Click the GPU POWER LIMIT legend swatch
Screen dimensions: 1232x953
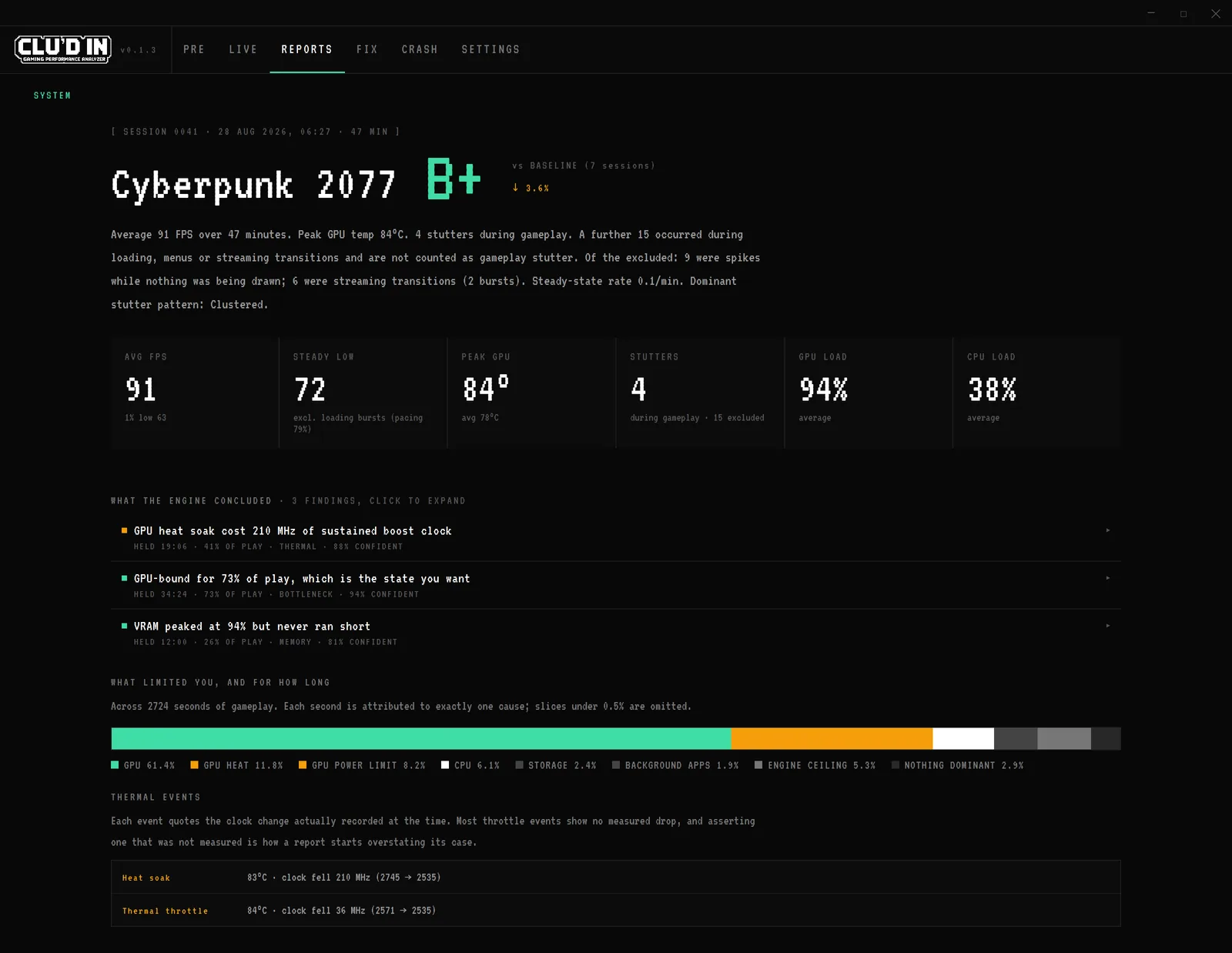(303, 765)
